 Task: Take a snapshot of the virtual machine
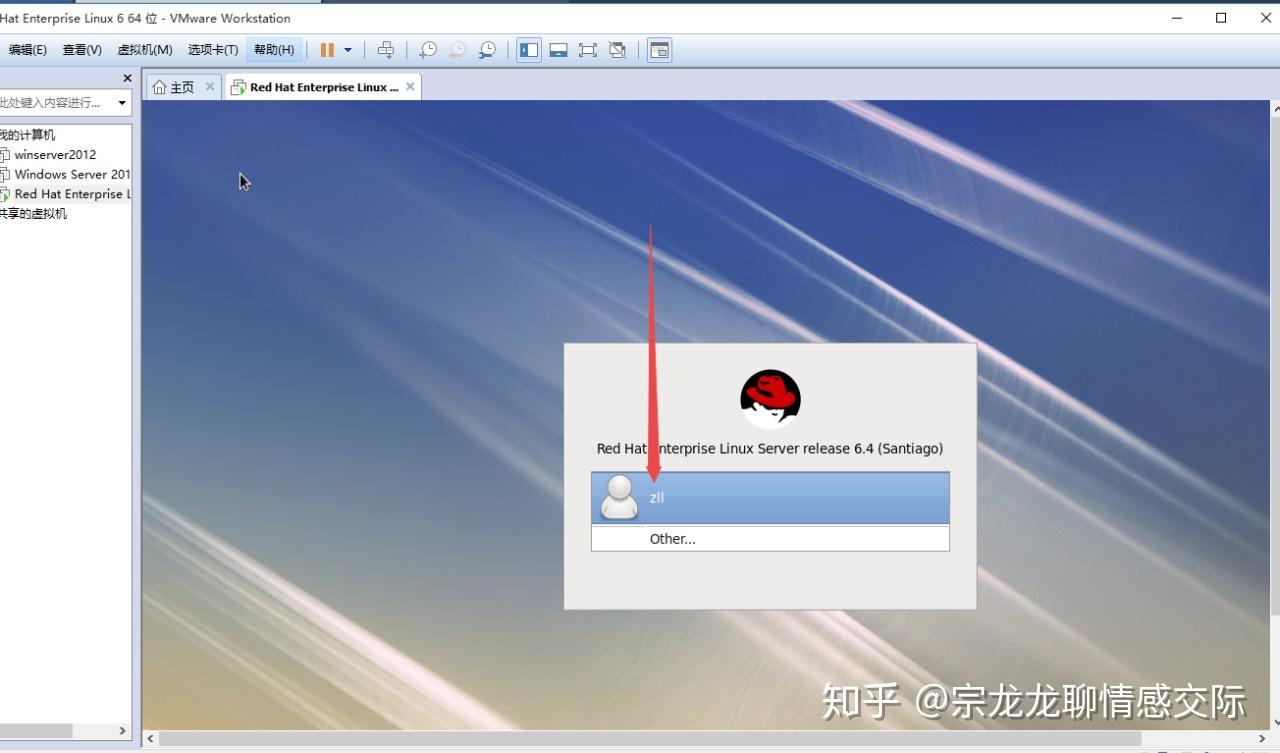[x=428, y=50]
